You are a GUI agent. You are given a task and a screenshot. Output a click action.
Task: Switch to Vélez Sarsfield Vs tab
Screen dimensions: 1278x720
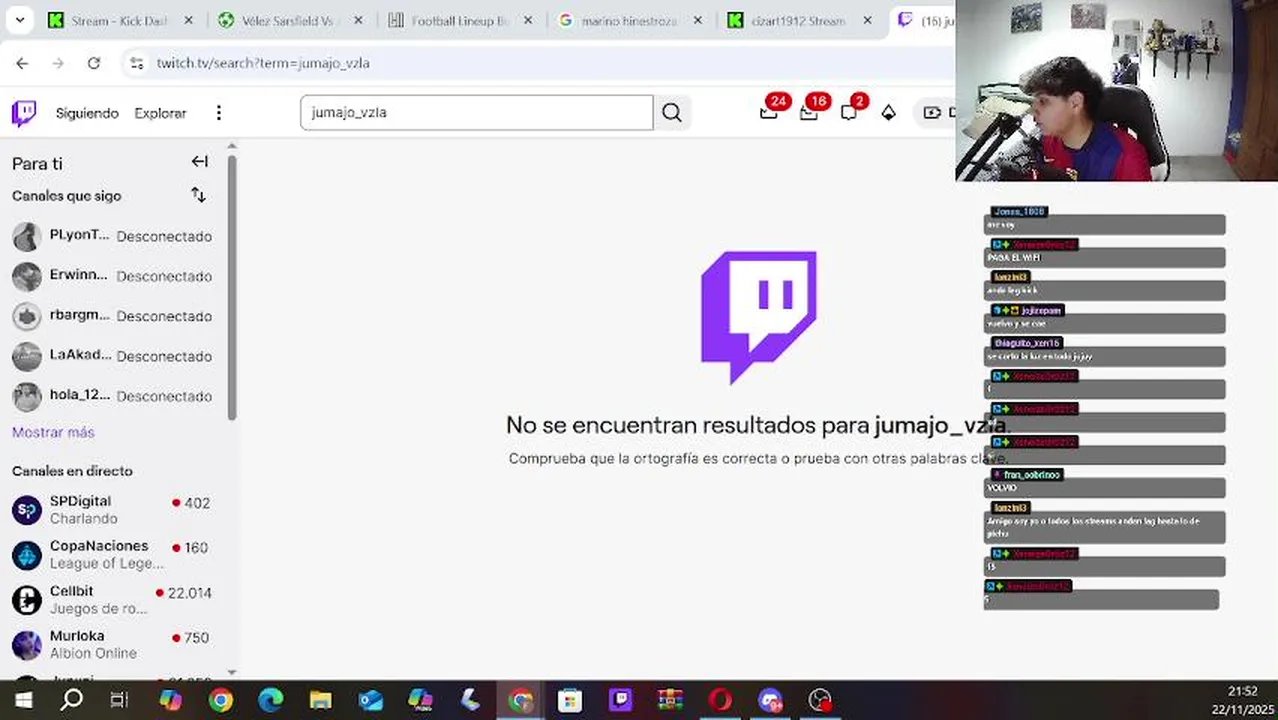(x=290, y=20)
